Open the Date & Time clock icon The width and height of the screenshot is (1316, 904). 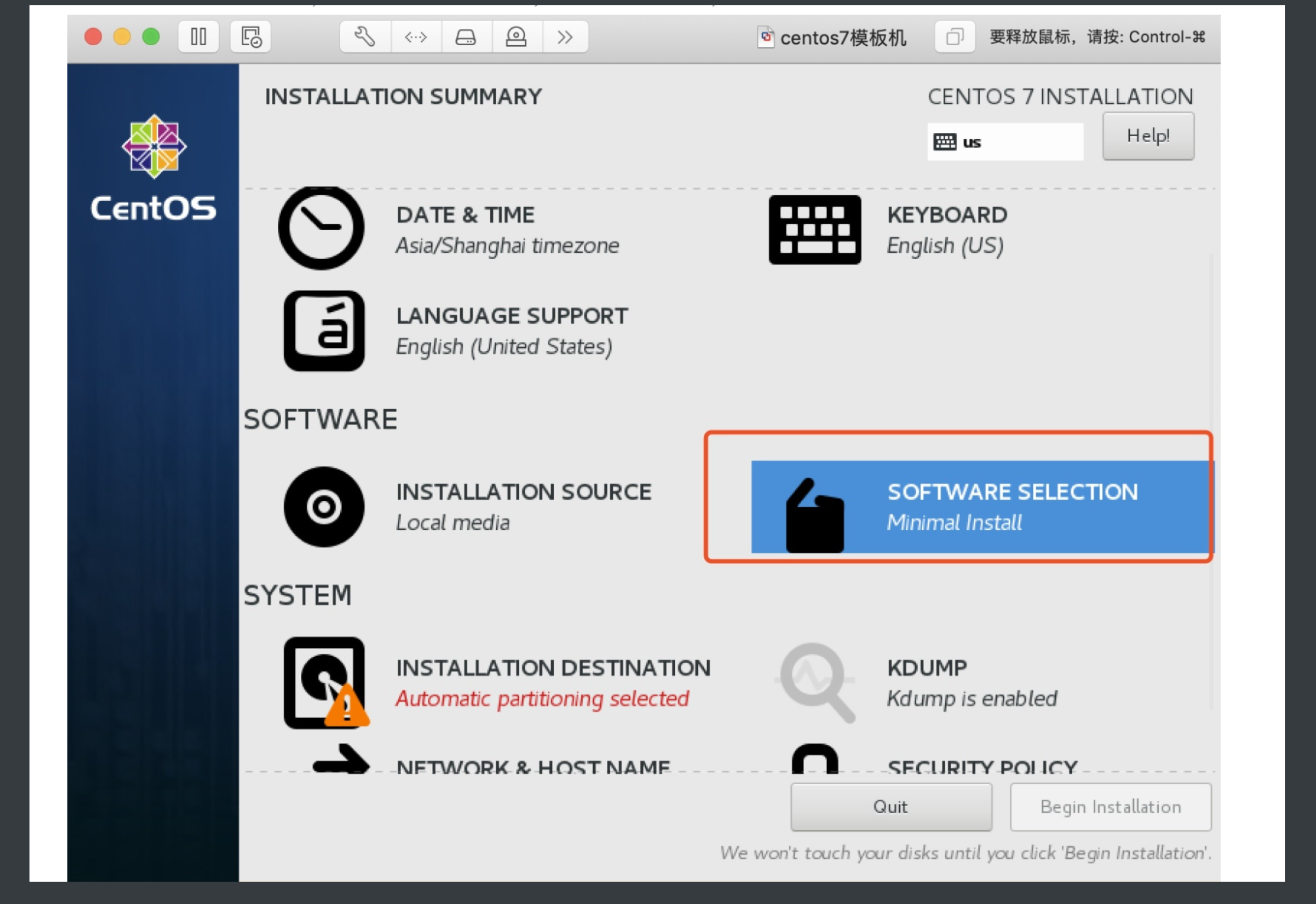[x=321, y=228]
